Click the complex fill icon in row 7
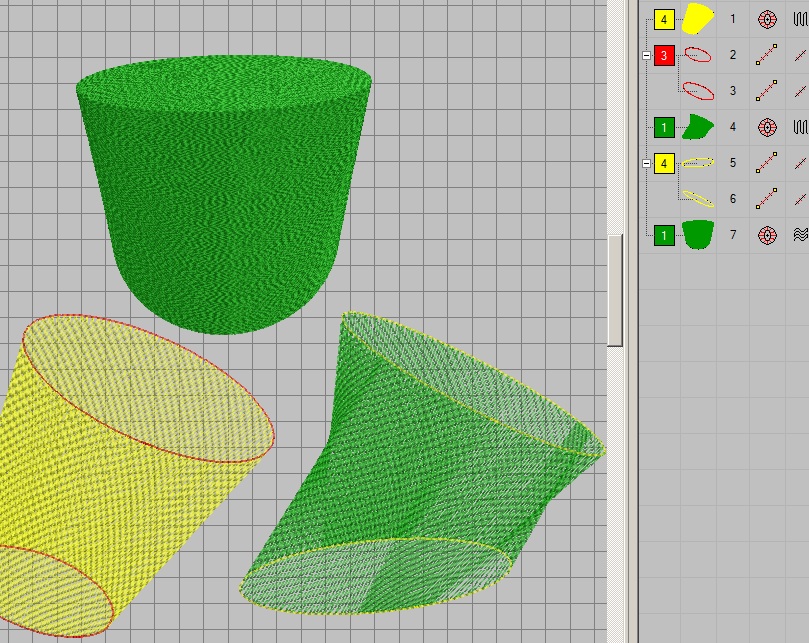This screenshot has width=809, height=643. point(767,235)
